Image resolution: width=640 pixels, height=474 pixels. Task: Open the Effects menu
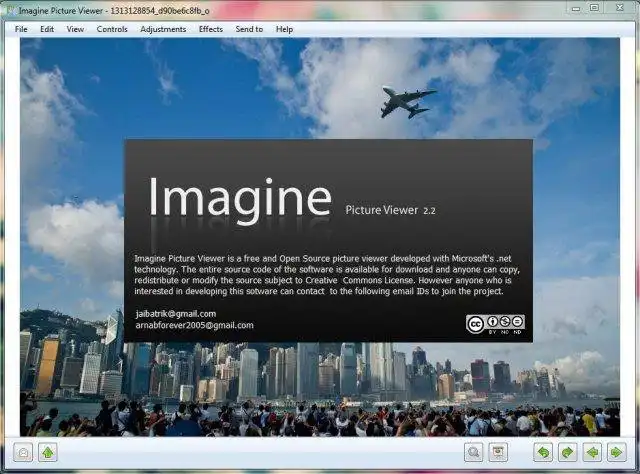pyautogui.click(x=211, y=29)
